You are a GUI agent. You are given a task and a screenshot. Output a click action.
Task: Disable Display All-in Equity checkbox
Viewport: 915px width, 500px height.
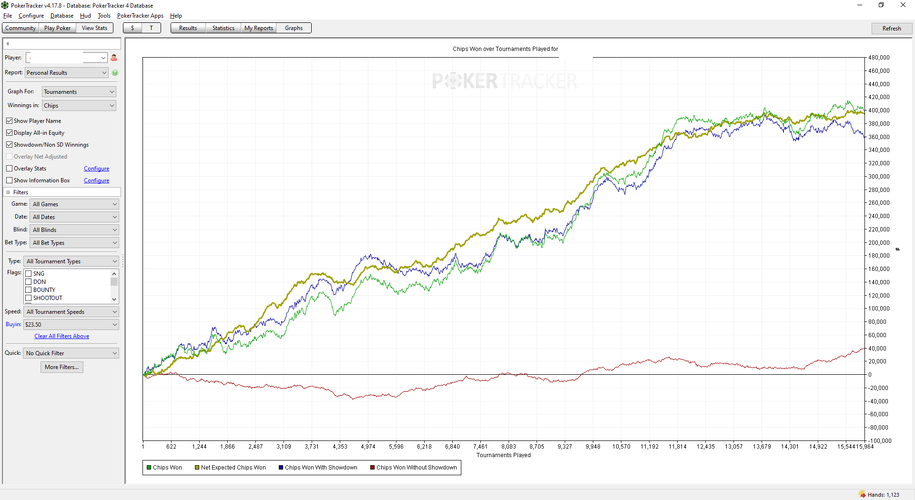[9, 132]
